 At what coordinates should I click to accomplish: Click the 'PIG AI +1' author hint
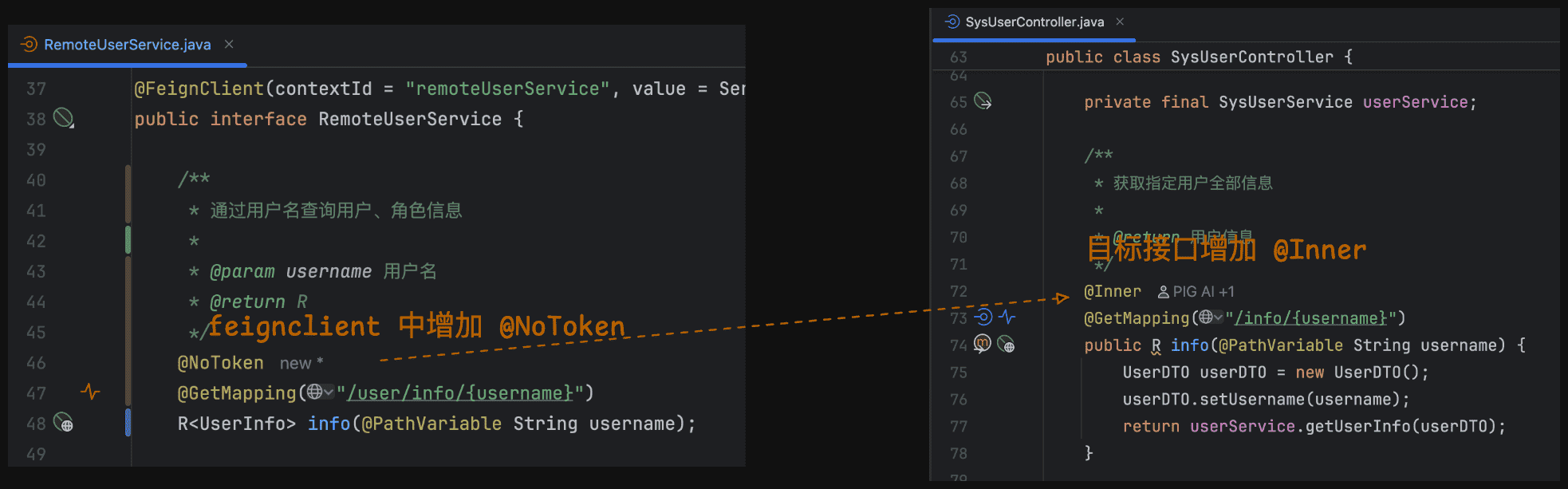(x=1196, y=292)
